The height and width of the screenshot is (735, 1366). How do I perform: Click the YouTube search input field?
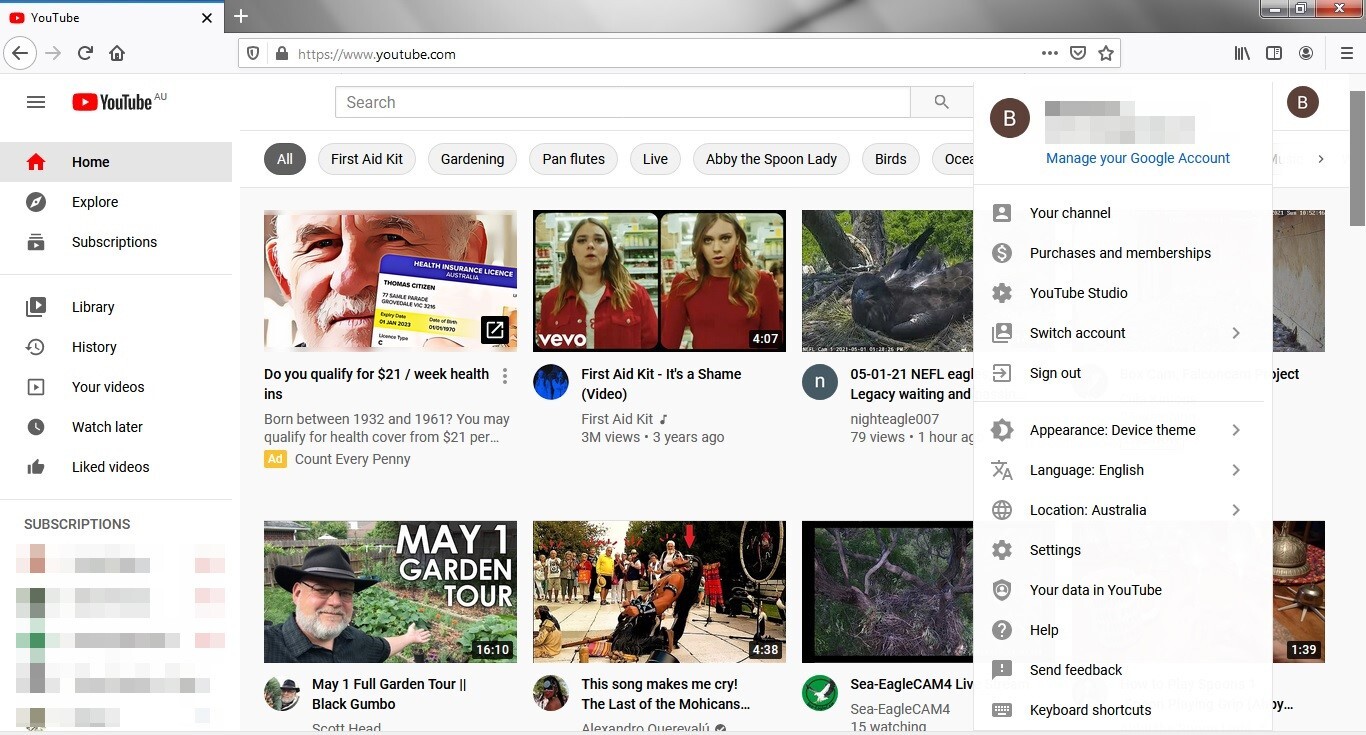[622, 102]
